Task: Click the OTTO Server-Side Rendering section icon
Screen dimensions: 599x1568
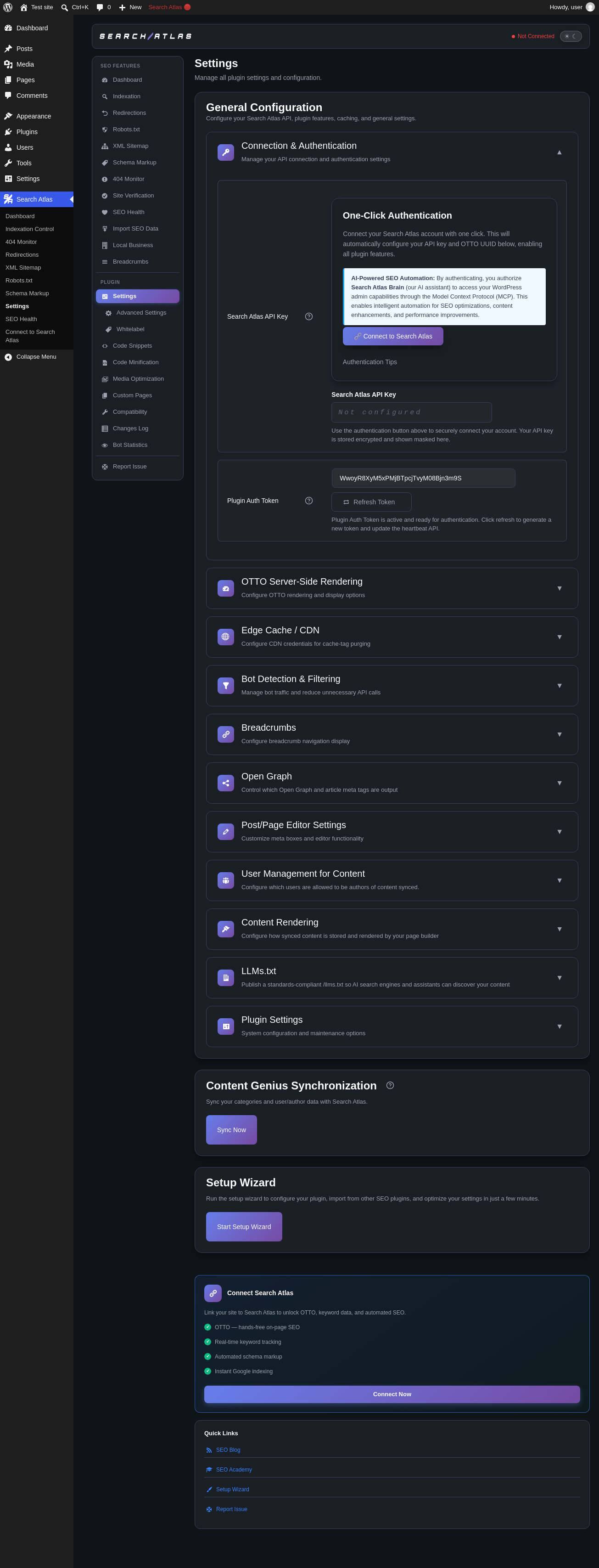Action: point(226,589)
